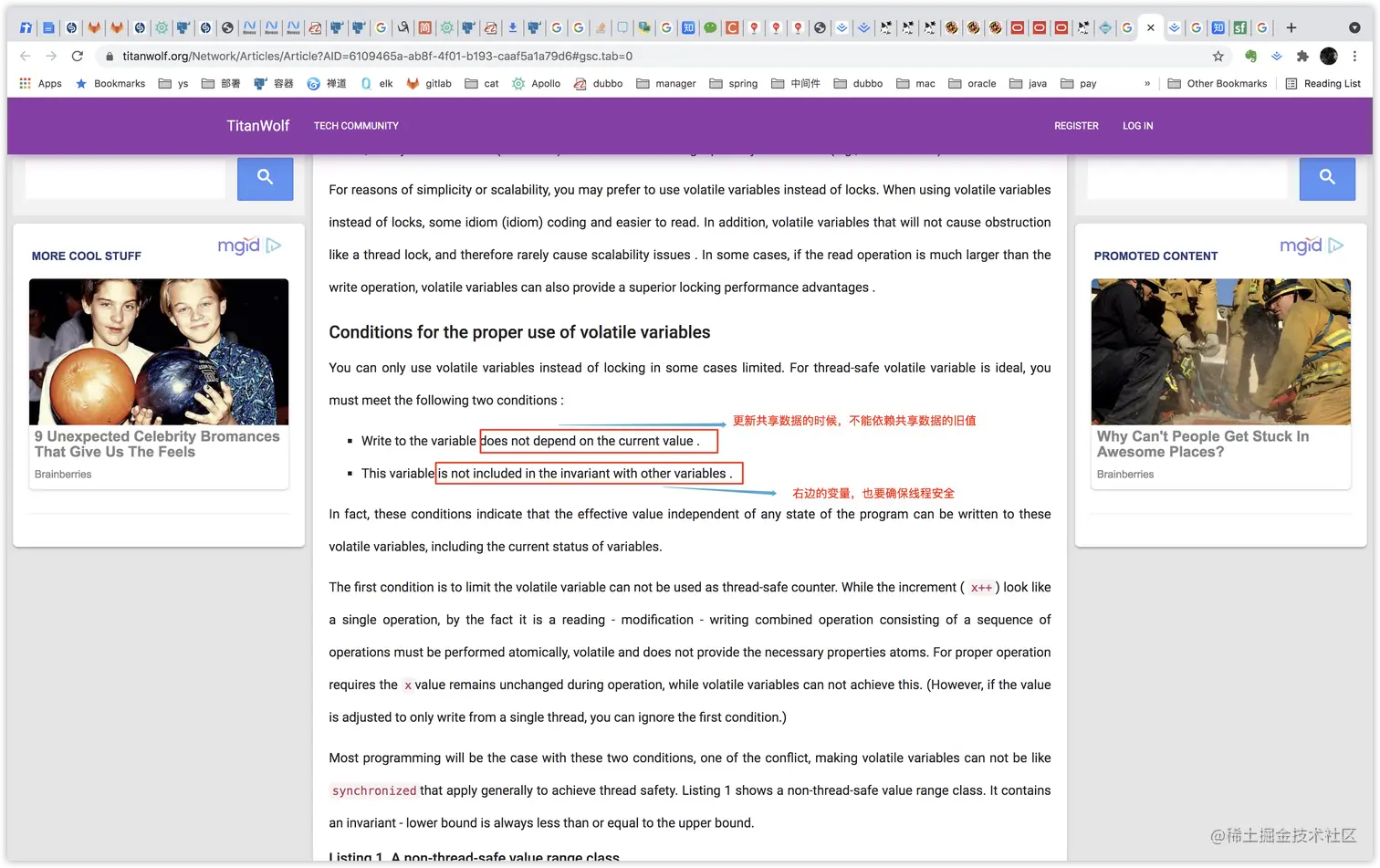Open Chrome's three-dot menu

point(1354,57)
